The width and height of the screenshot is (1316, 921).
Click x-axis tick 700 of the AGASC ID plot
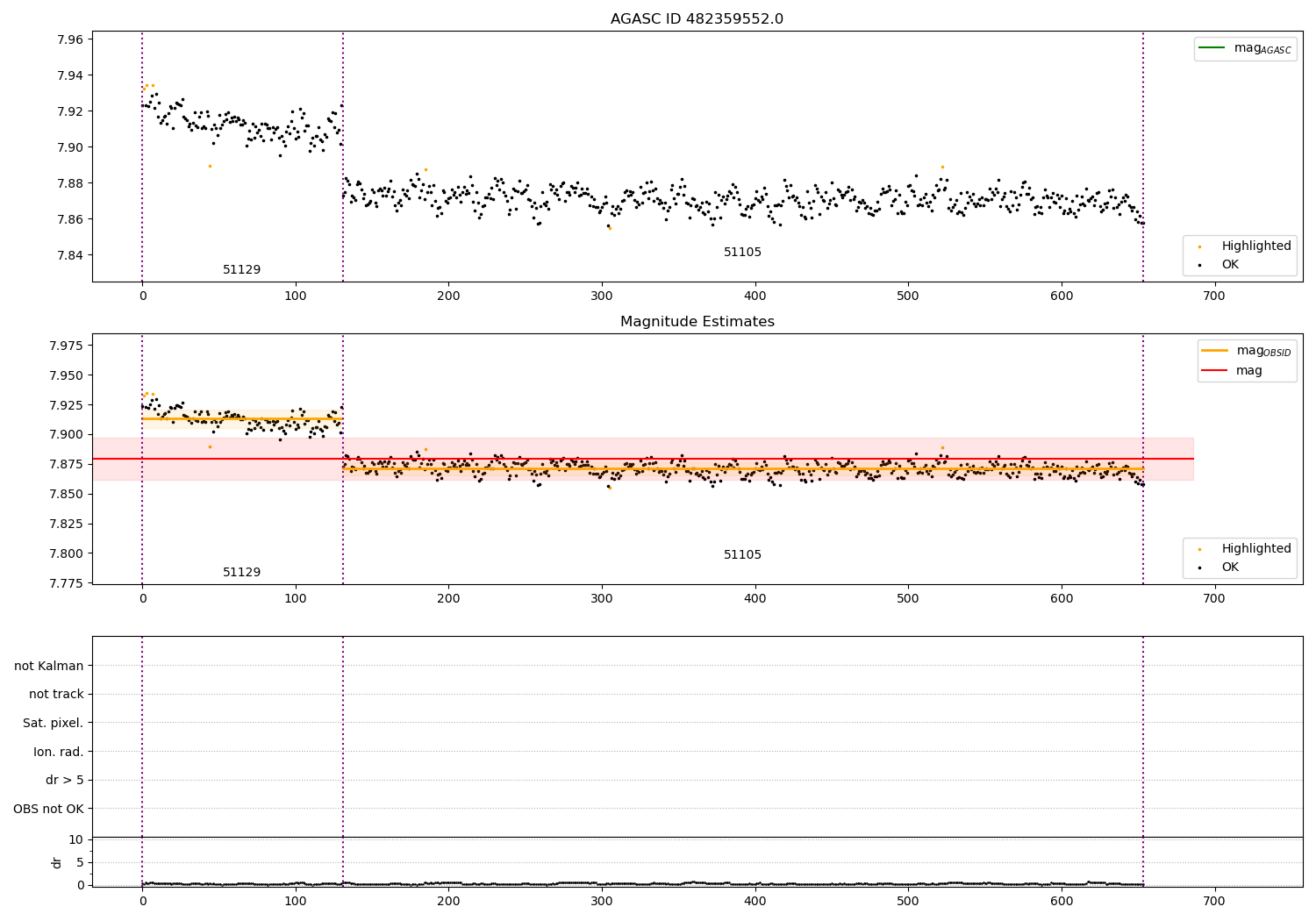pos(1214,296)
